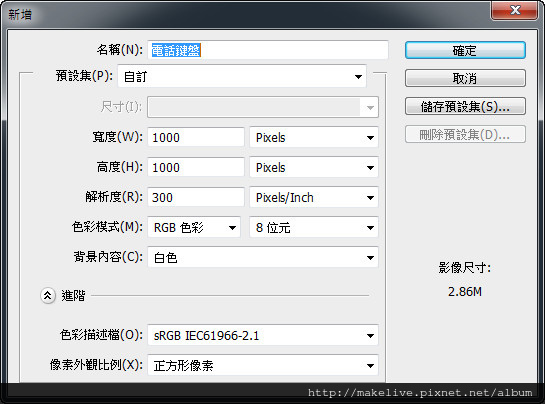Open the 色彩描述檔 dropdown showing sRGB IEC61966-2.1
The width and height of the screenshot is (545, 404).
point(263,335)
